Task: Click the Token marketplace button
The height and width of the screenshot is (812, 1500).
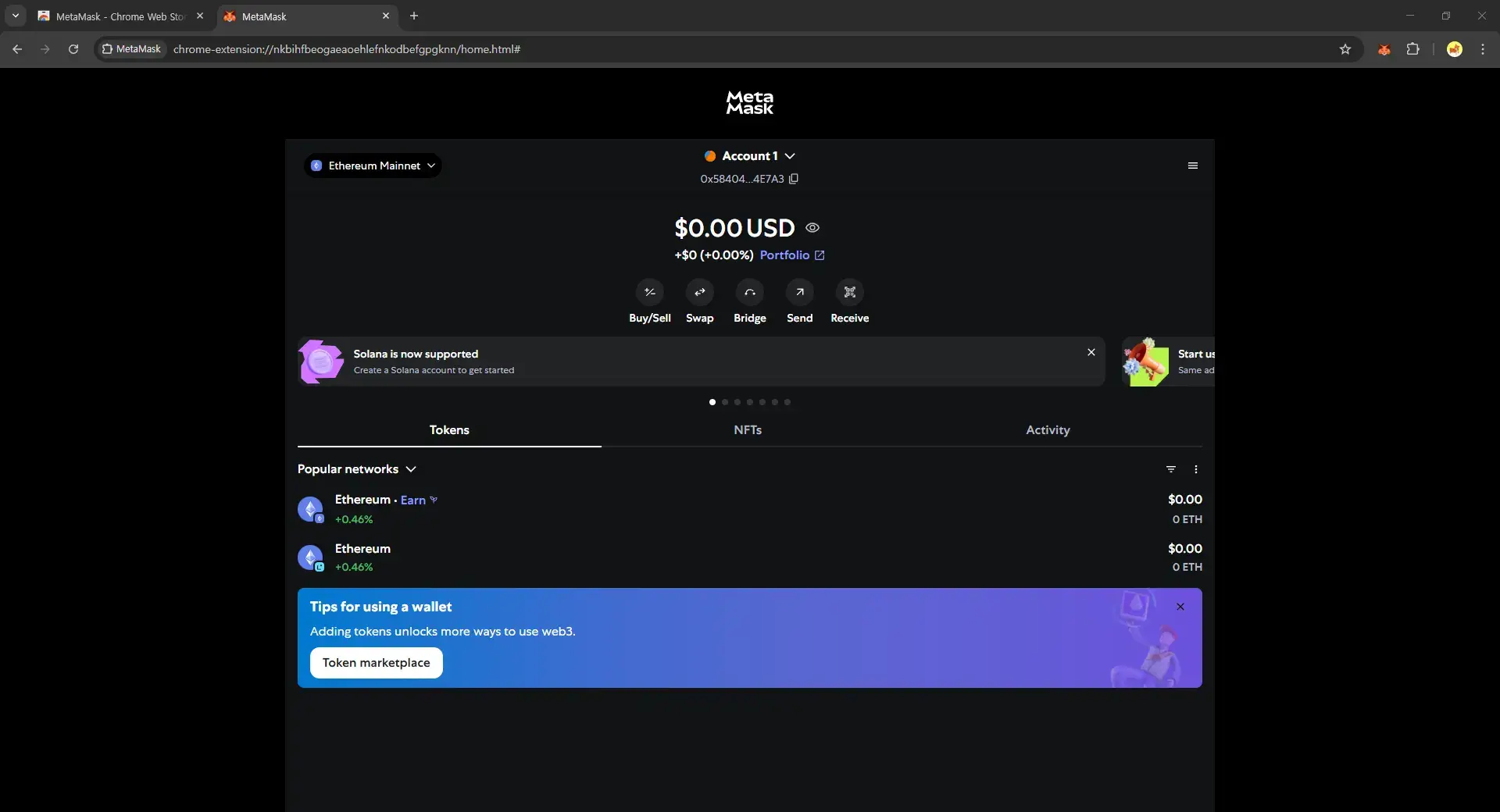Action: [377, 663]
